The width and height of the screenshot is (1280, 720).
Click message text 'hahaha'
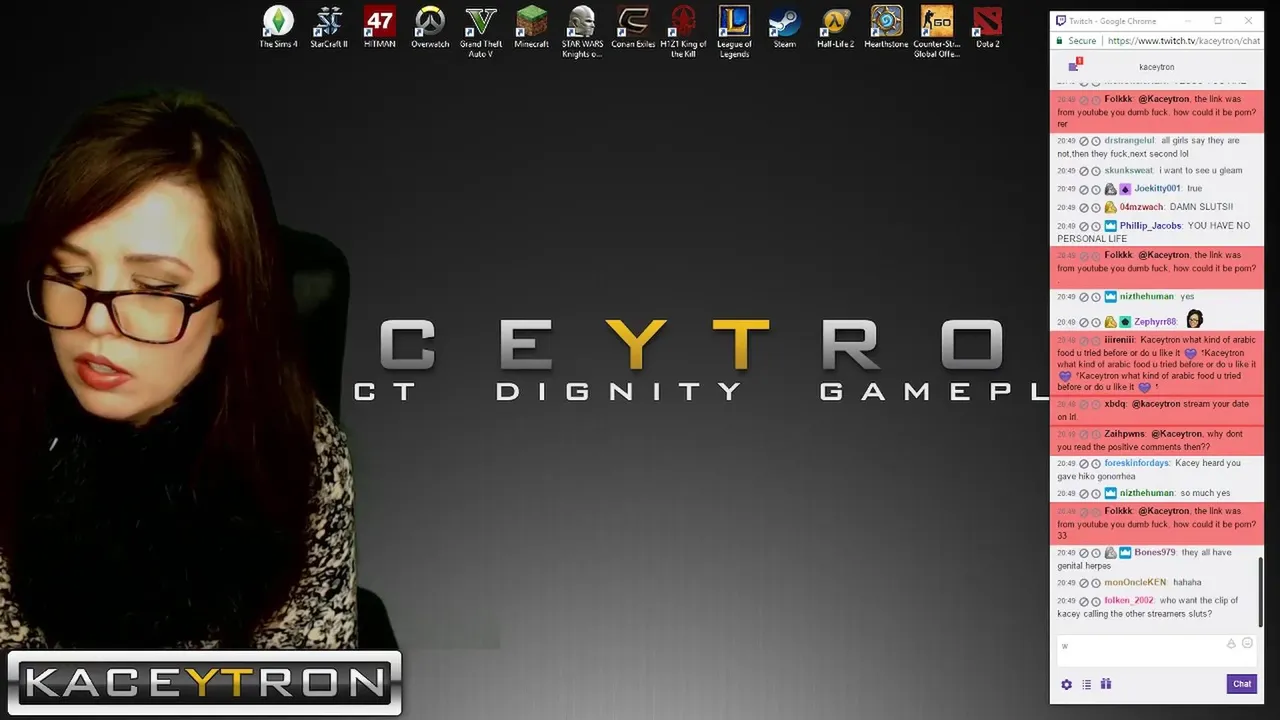pyautogui.click(x=1187, y=582)
